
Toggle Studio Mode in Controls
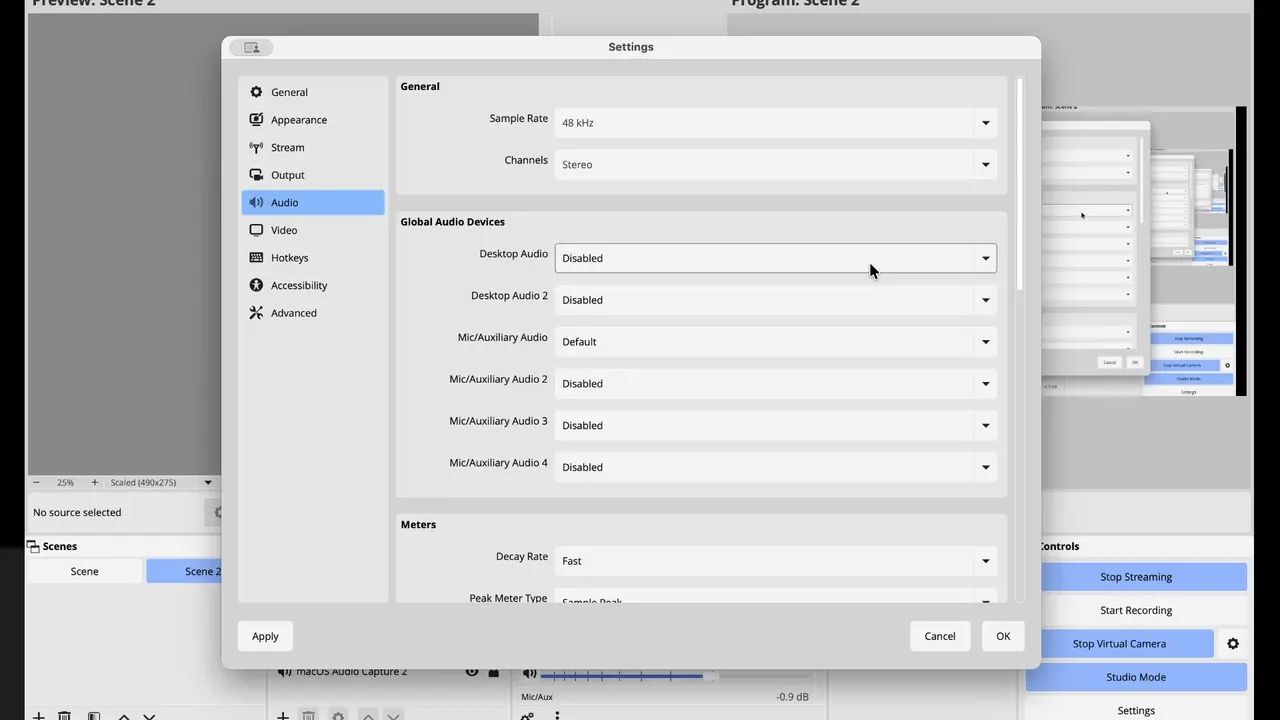click(1136, 677)
